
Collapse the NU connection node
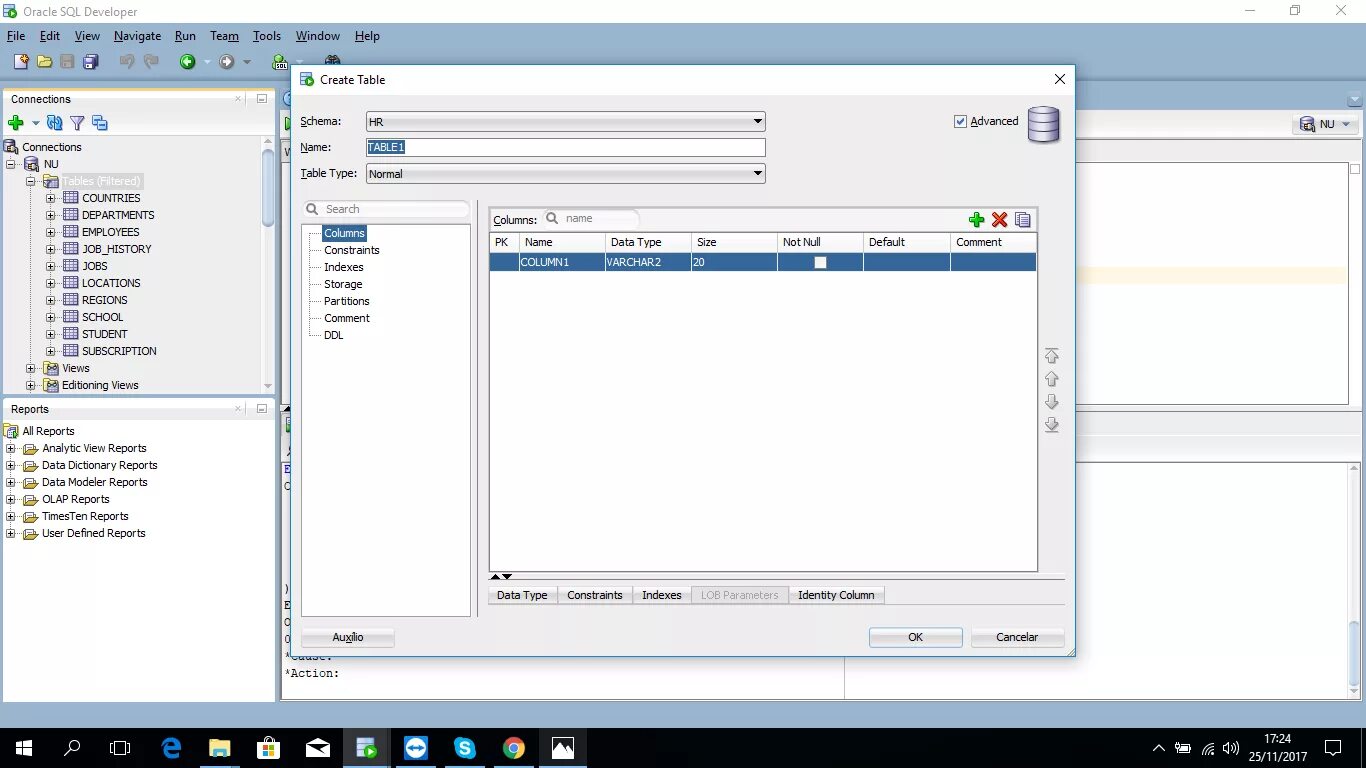click(10, 164)
